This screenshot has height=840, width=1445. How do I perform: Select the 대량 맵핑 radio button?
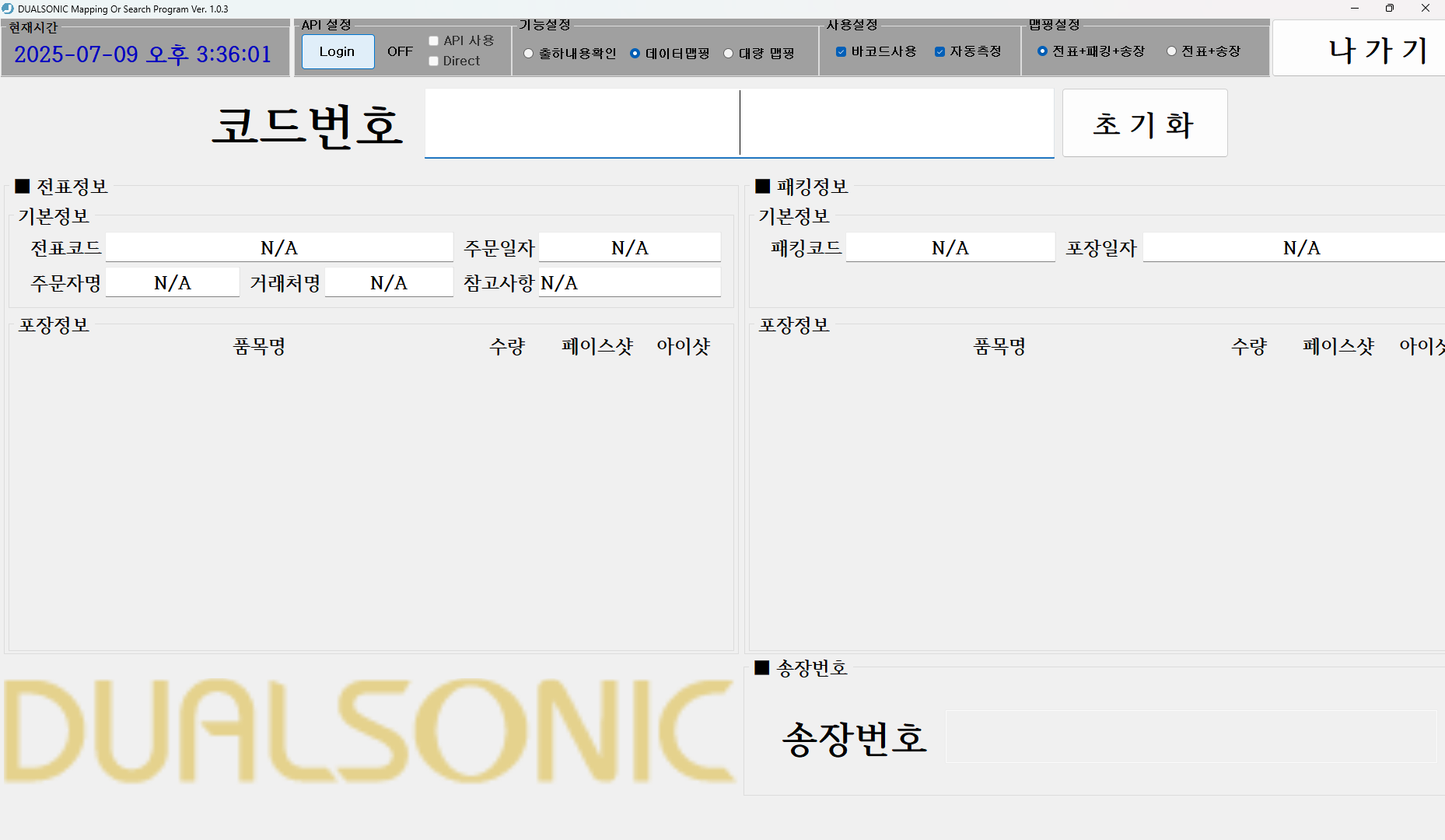point(728,54)
